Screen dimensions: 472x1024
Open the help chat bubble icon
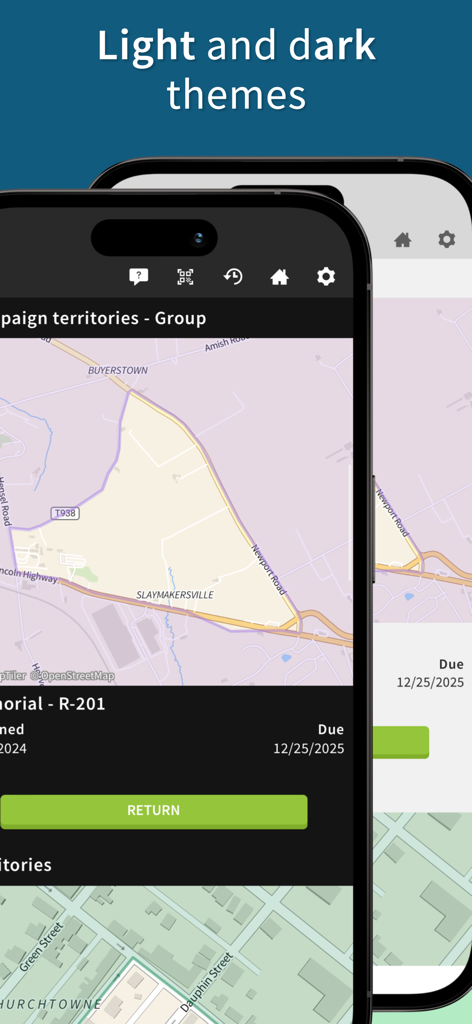138,276
